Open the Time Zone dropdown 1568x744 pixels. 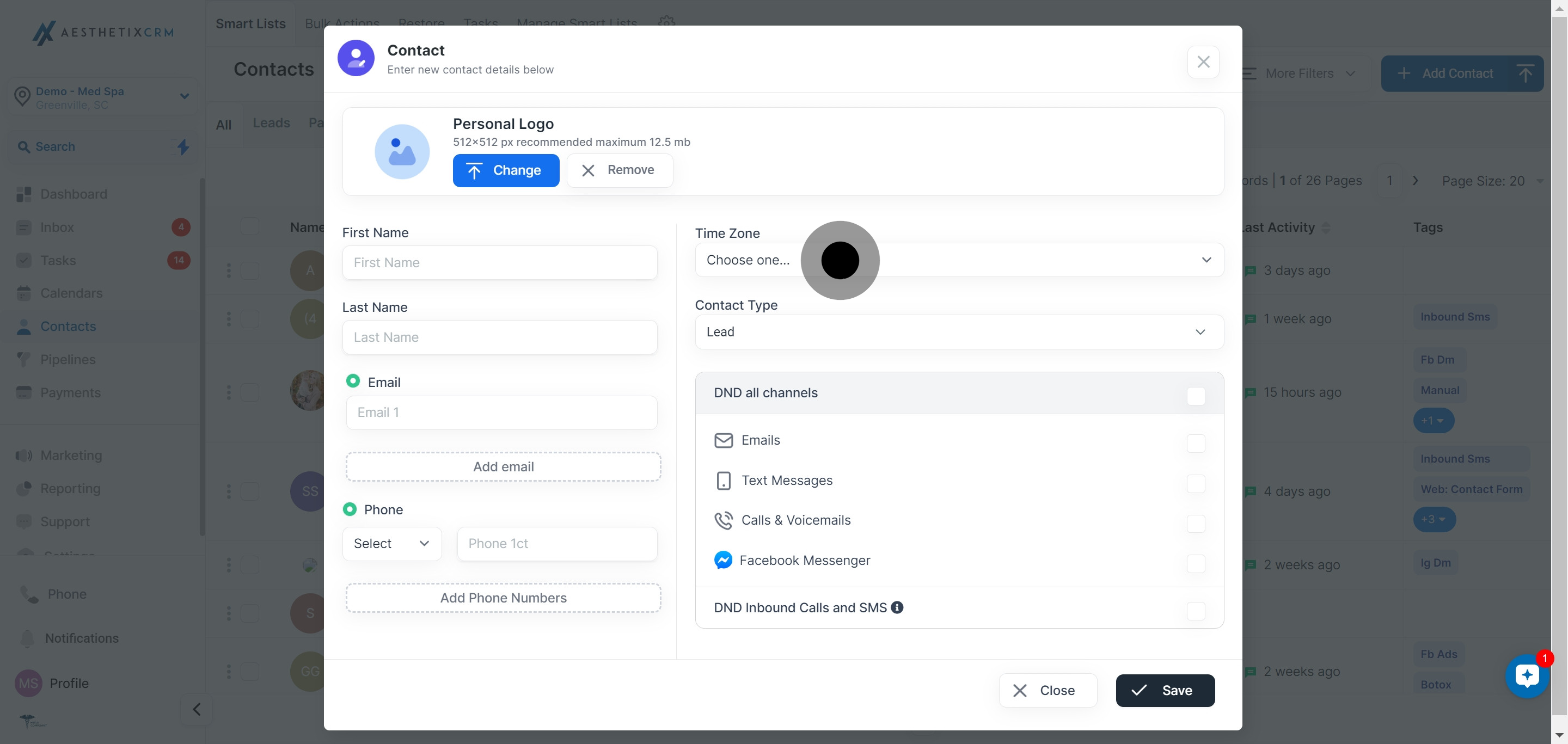tap(959, 260)
